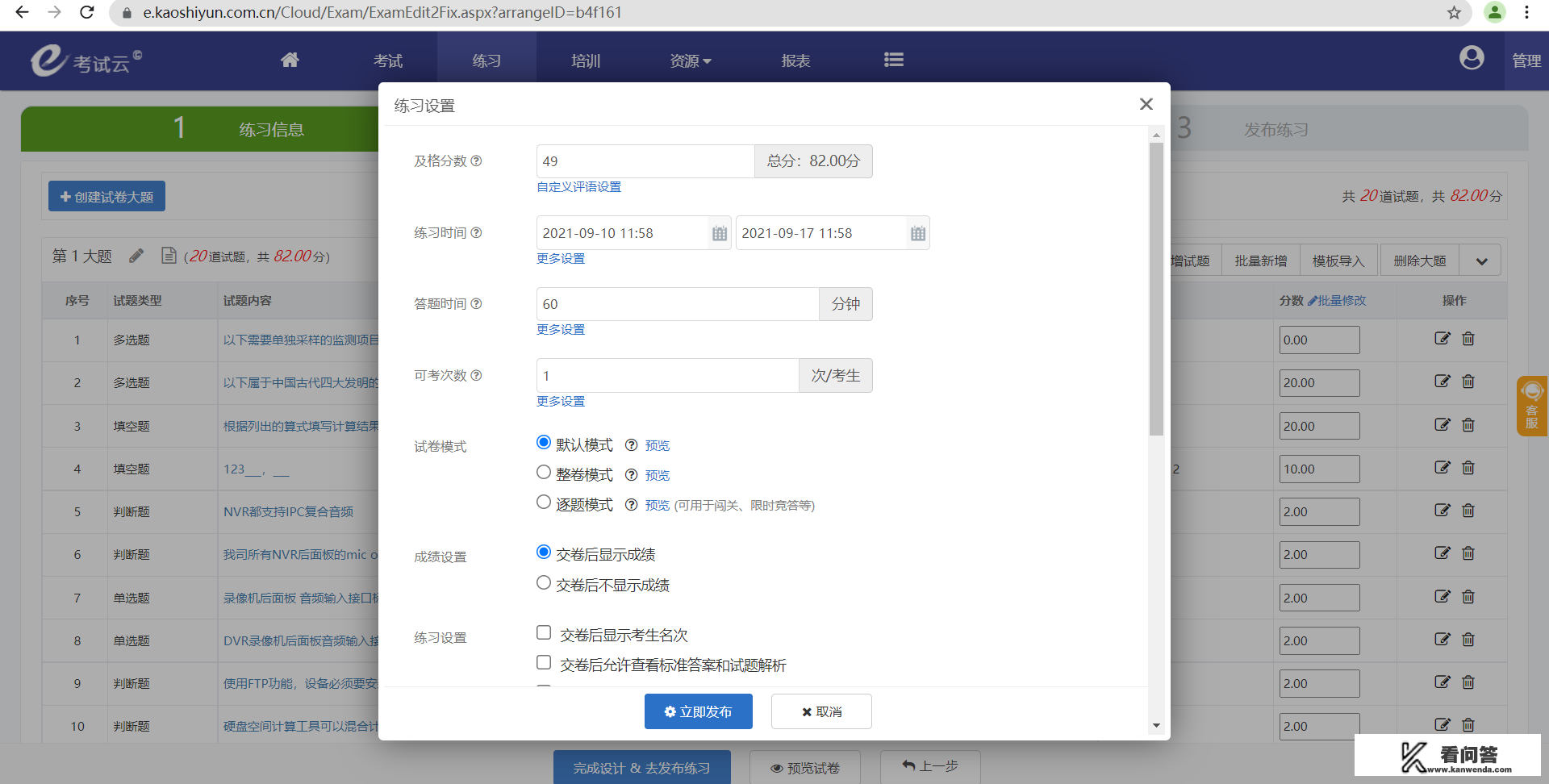Click document icon beside 第1大题
The height and width of the screenshot is (784, 1549).
169,256
